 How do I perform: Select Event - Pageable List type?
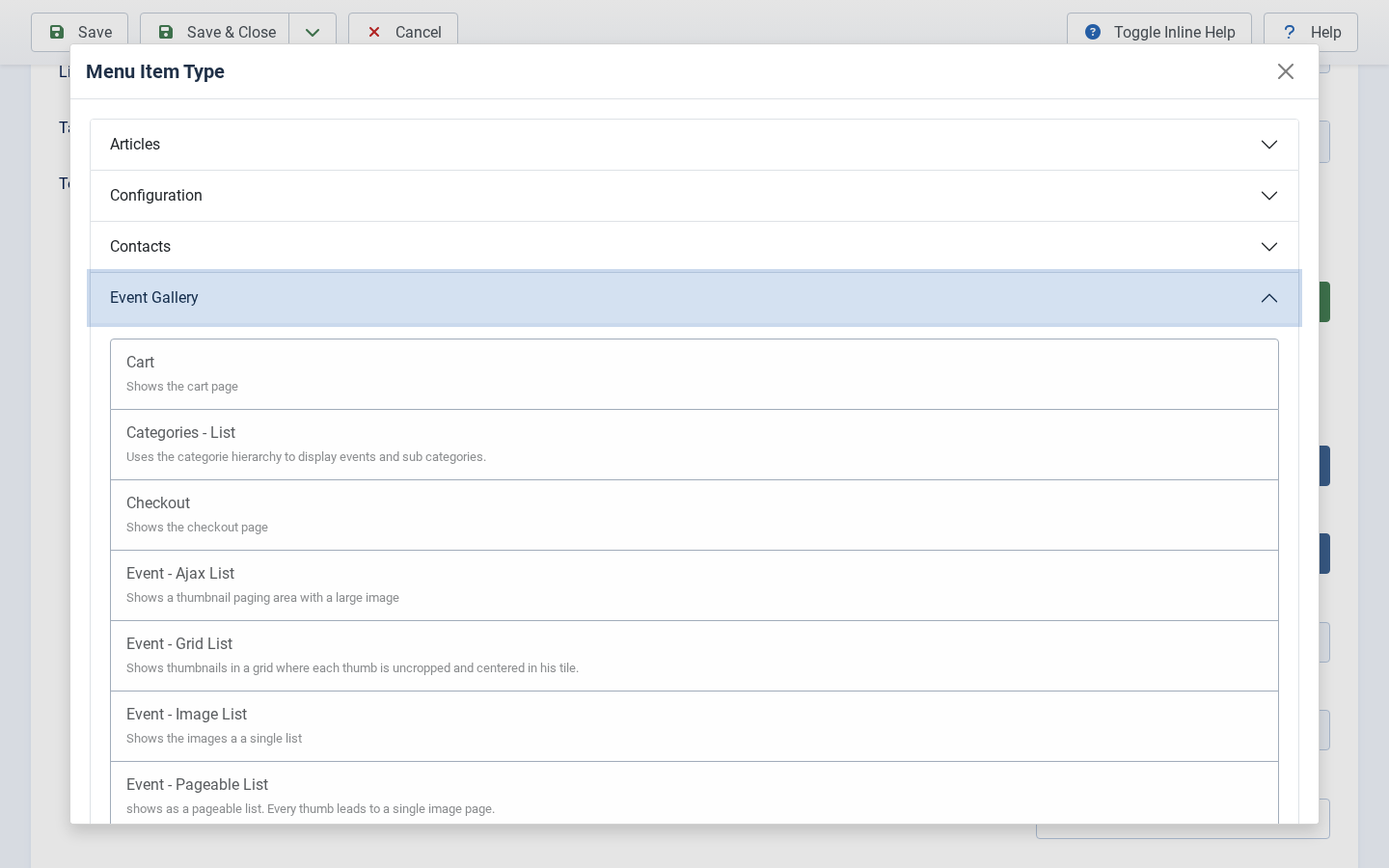coord(694,793)
